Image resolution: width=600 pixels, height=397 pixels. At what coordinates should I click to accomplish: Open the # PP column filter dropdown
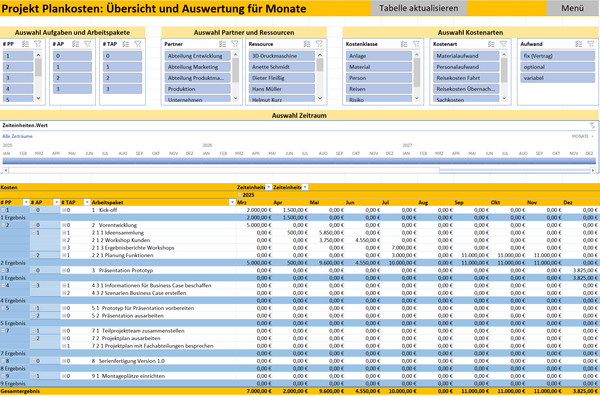coord(26,202)
